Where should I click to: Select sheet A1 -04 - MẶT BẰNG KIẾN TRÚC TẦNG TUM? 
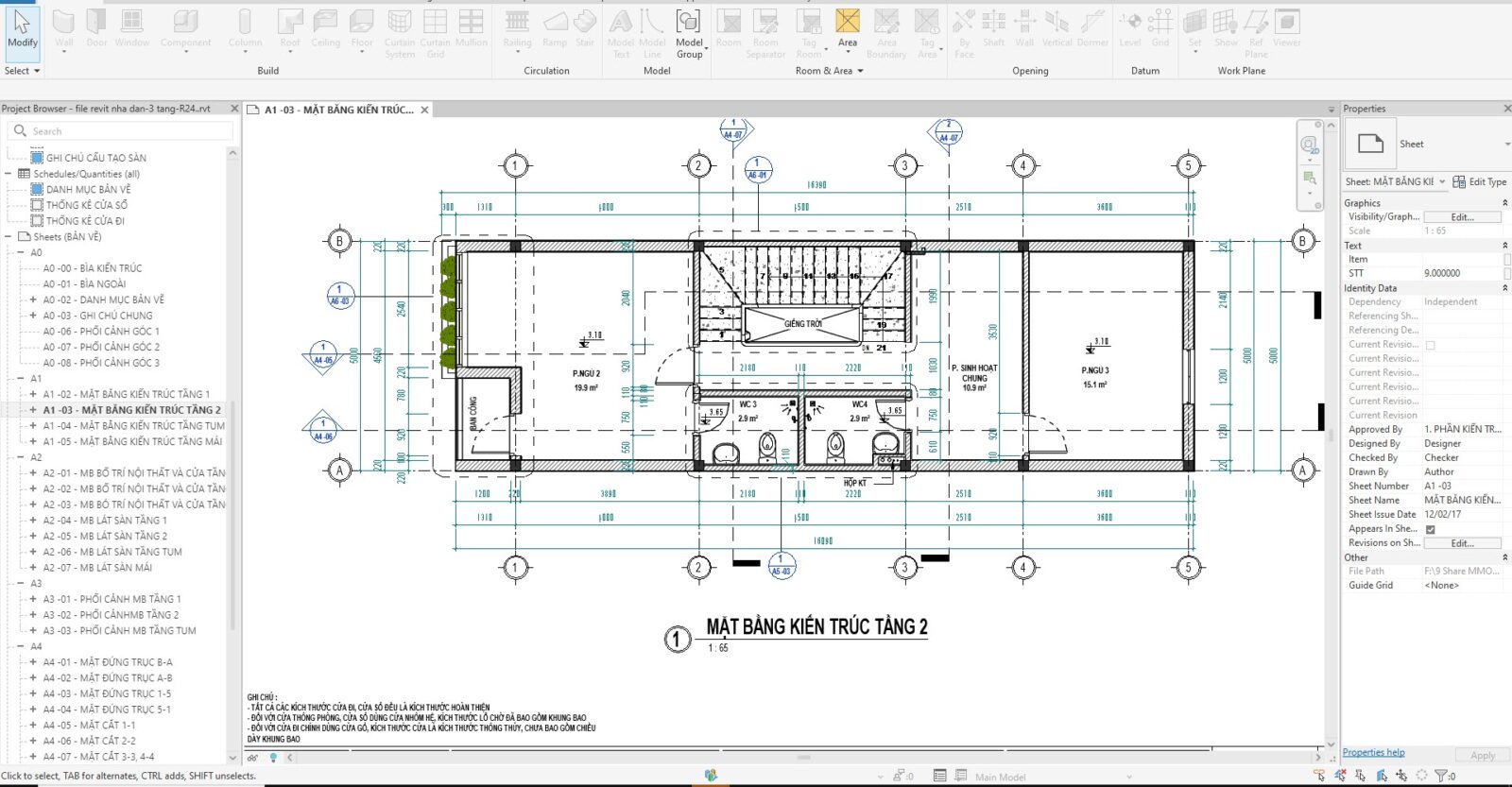tap(133, 426)
